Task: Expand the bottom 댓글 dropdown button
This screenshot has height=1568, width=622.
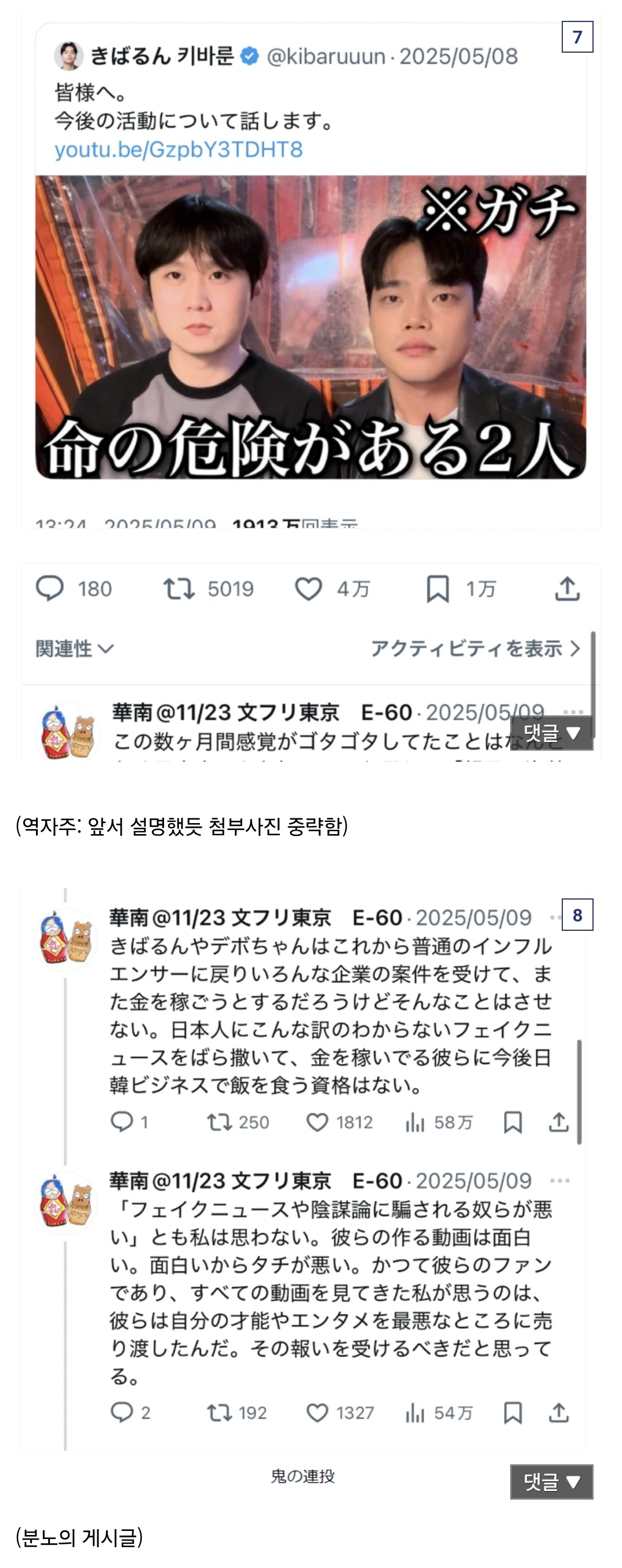Action: [551, 1482]
